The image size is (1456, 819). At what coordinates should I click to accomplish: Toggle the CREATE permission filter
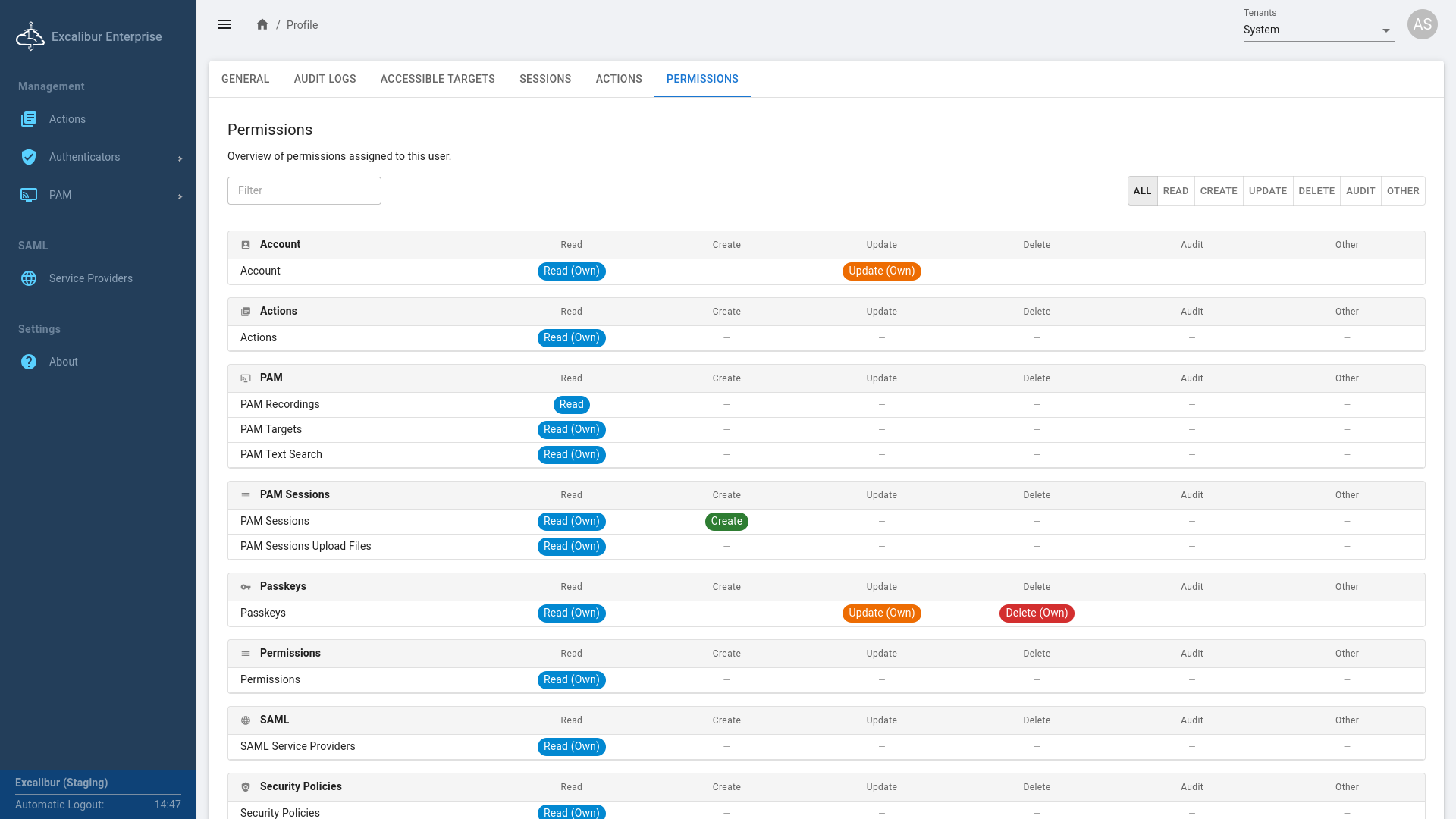pos(1219,191)
